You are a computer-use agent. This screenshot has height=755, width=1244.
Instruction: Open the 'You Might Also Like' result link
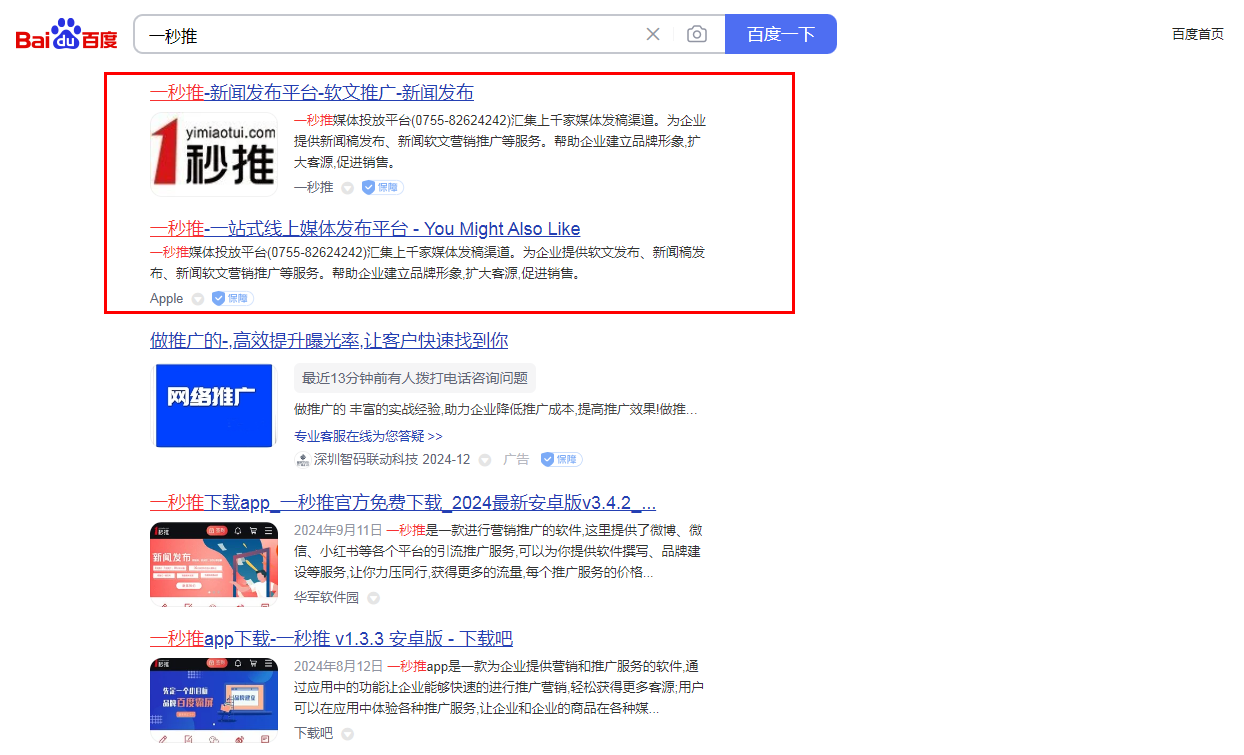[365, 229]
